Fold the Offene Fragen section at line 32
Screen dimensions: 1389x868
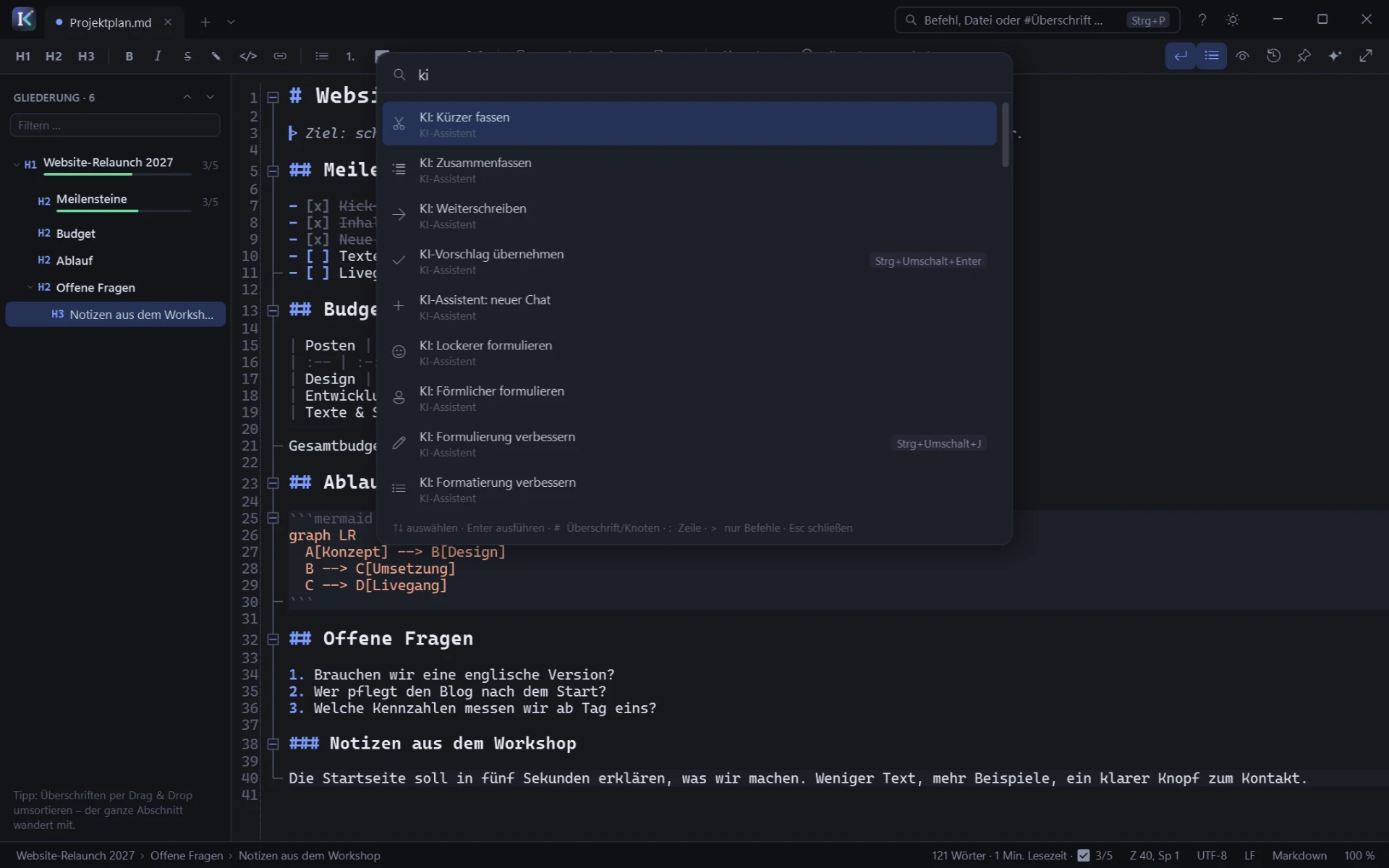click(x=273, y=639)
